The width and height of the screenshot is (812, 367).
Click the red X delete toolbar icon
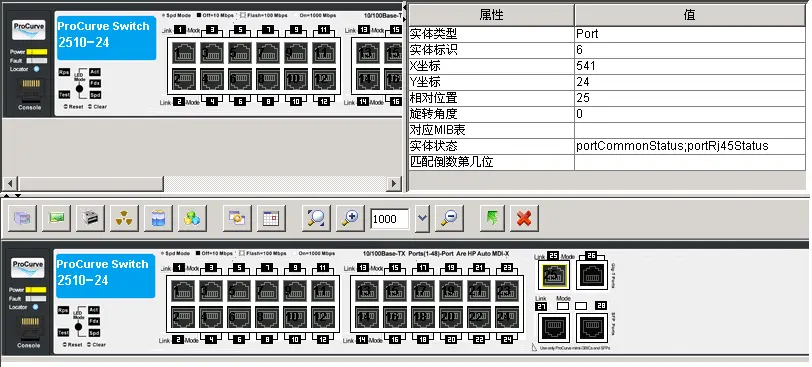(x=524, y=218)
